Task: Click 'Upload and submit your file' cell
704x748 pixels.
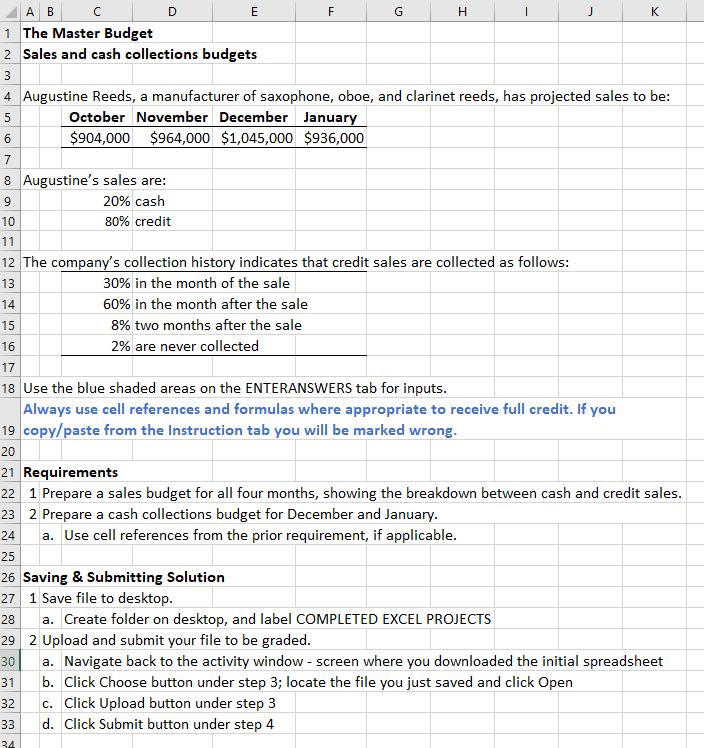Action: pos(176,640)
